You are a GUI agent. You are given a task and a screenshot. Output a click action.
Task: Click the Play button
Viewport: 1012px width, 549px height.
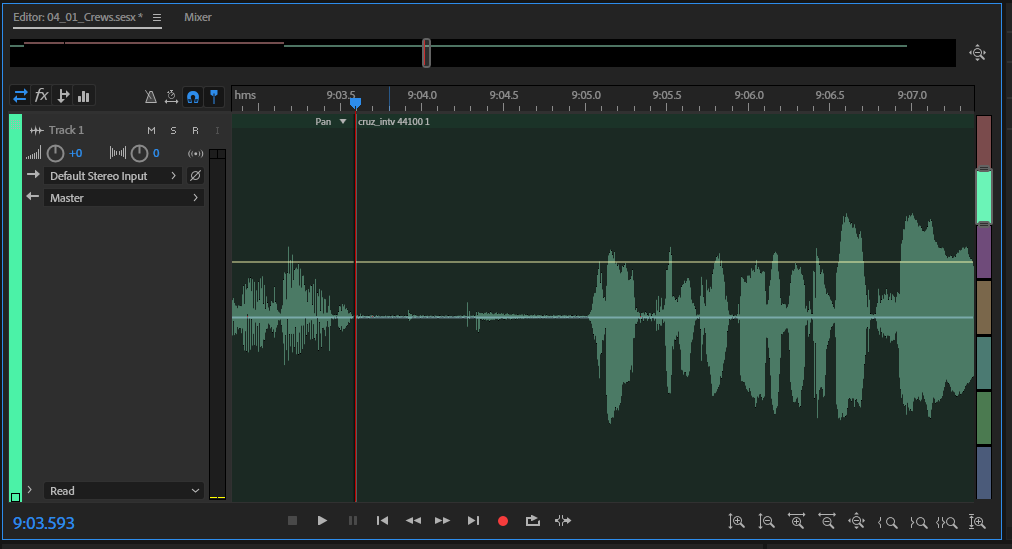pos(322,521)
